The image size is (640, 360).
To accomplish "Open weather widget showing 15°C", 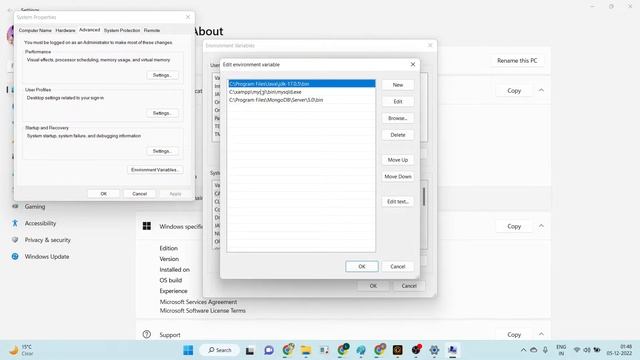I will 20,350.
